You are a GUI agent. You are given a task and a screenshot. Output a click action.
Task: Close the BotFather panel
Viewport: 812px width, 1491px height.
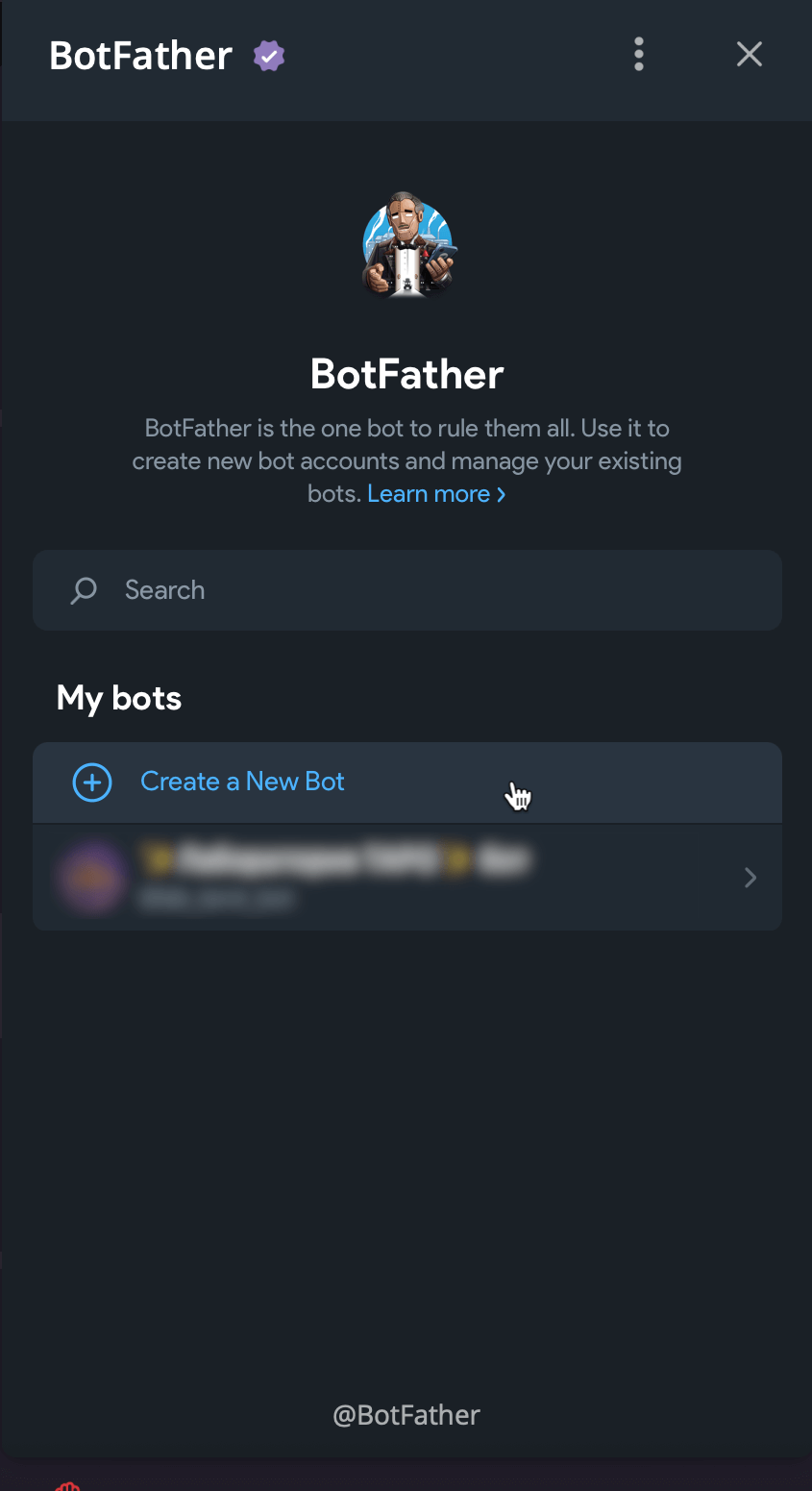750,55
